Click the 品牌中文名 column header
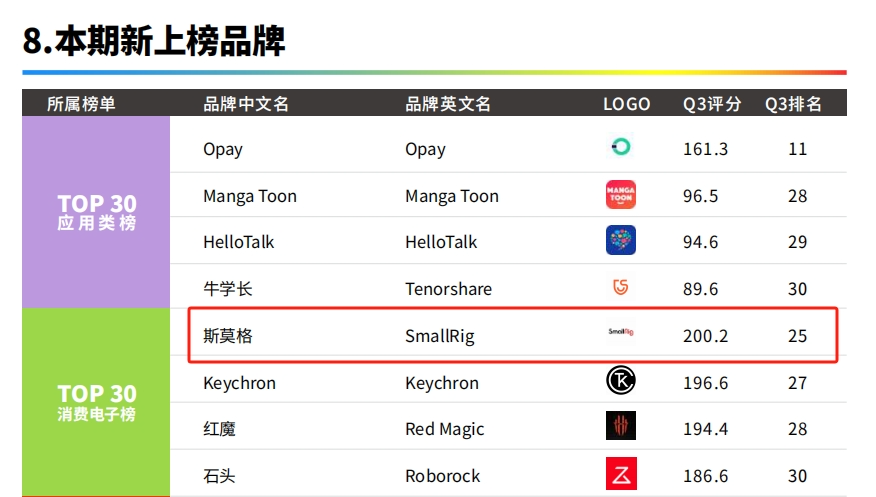The width and height of the screenshot is (876, 497). click(246, 104)
